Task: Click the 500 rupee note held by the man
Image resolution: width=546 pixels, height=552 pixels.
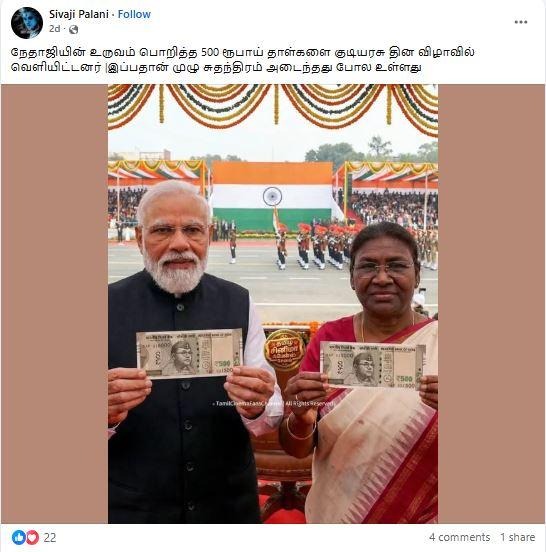Action: click(189, 353)
